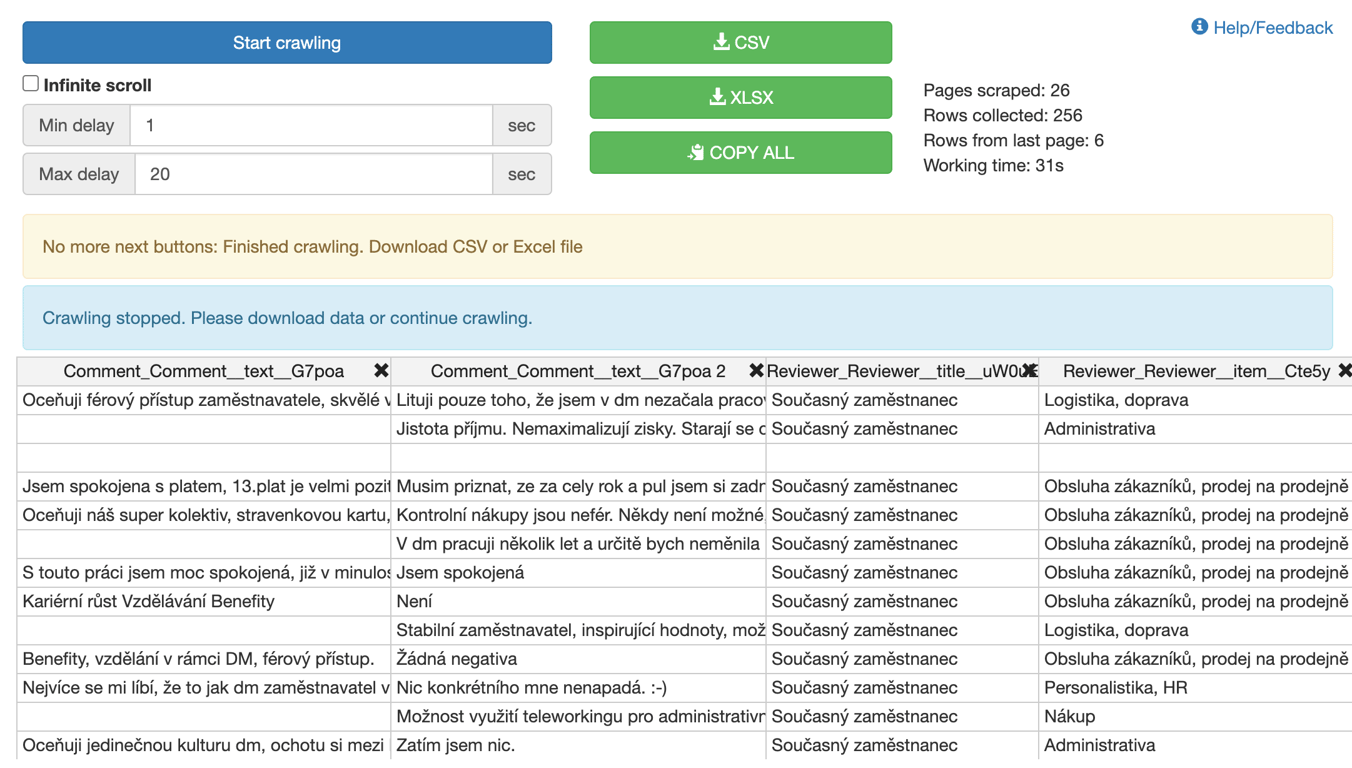Select cell 'Nic konkrétního mne nenapadá. :-)'
This screenshot has width=1352, height=768.
tap(578, 688)
